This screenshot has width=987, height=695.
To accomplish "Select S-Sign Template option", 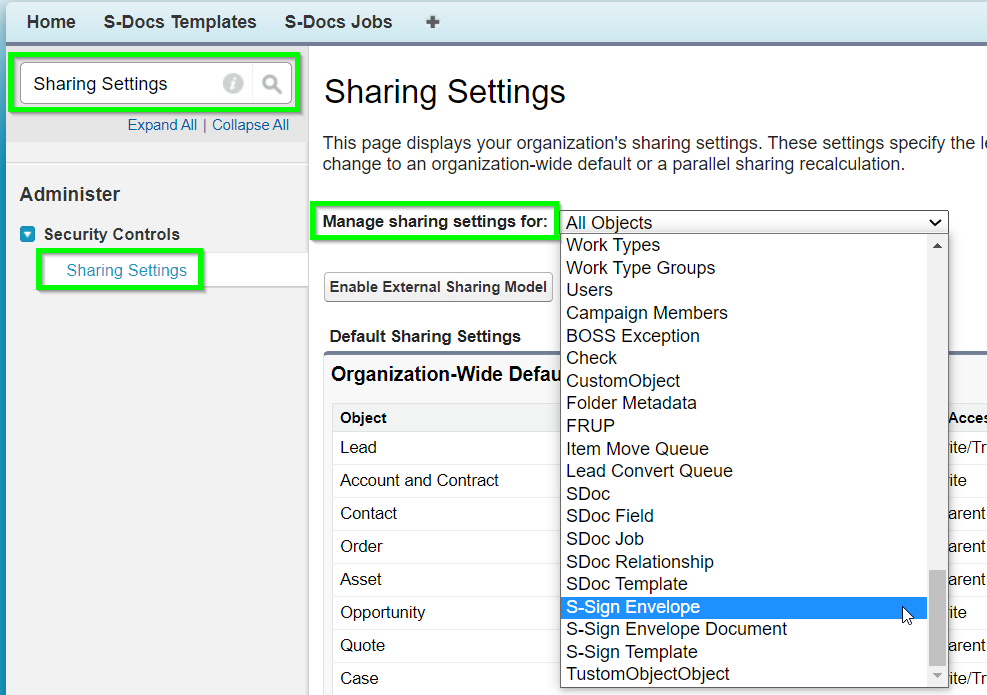I will tap(743, 652).
